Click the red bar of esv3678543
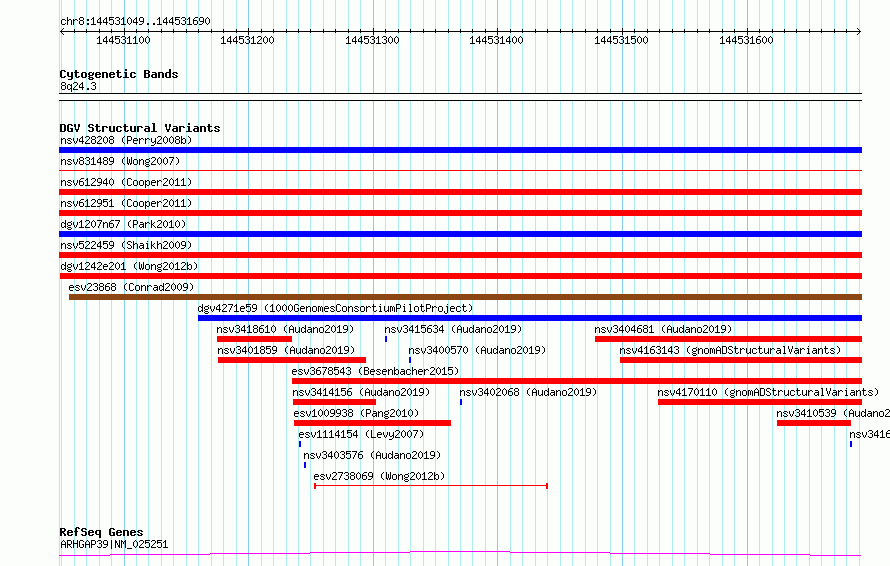Screen dimensions: 890x566 pyautogui.click(x=577, y=381)
